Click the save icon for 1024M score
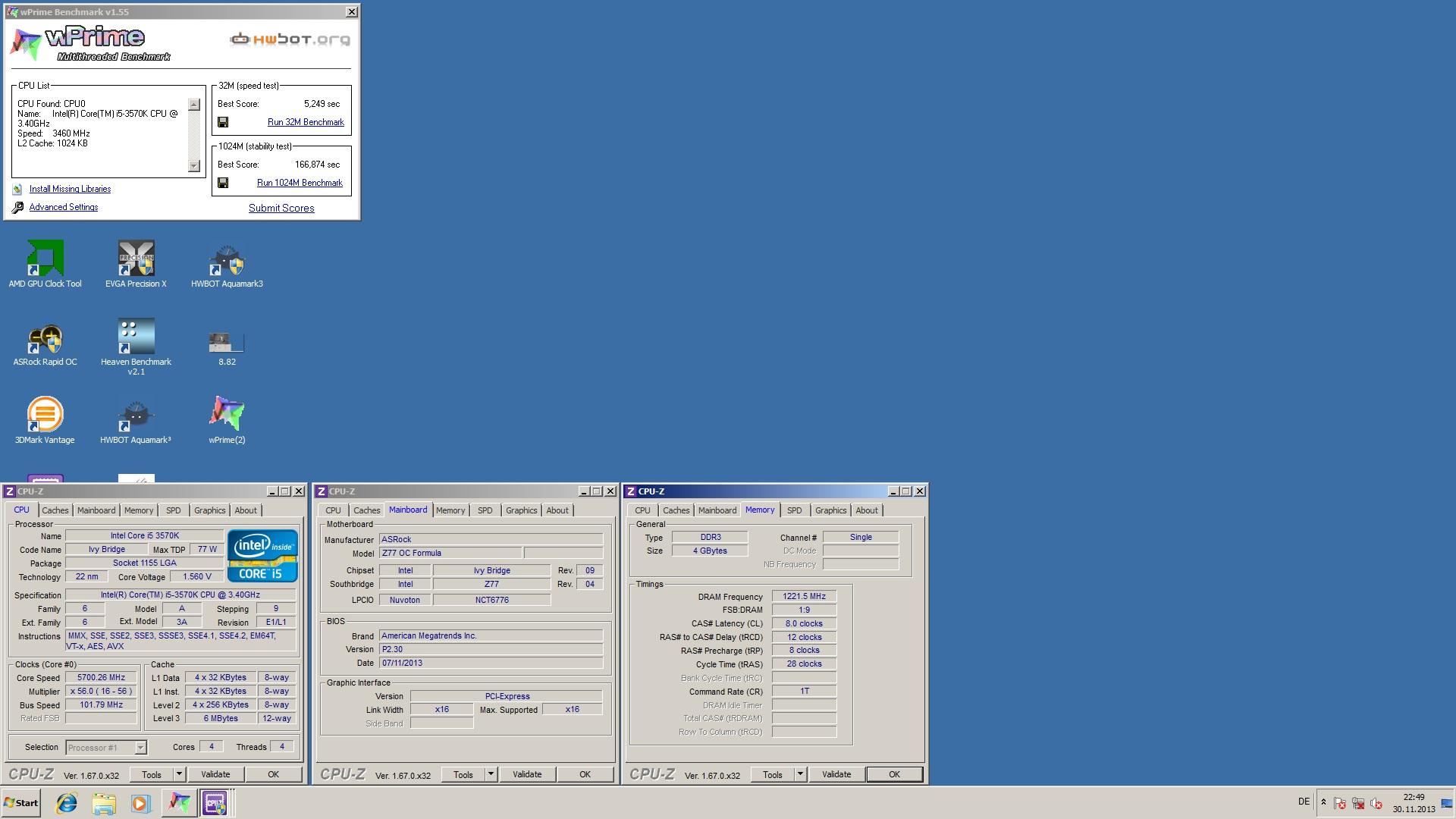Screen dimensions: 1456x819 click(223, 183)
